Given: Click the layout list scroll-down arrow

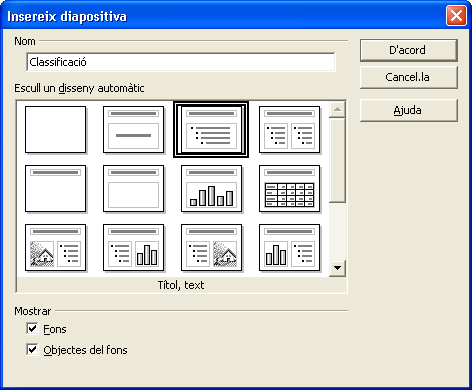Looking at the screenshot, I should pyautogui.click(x=337, y=268).
